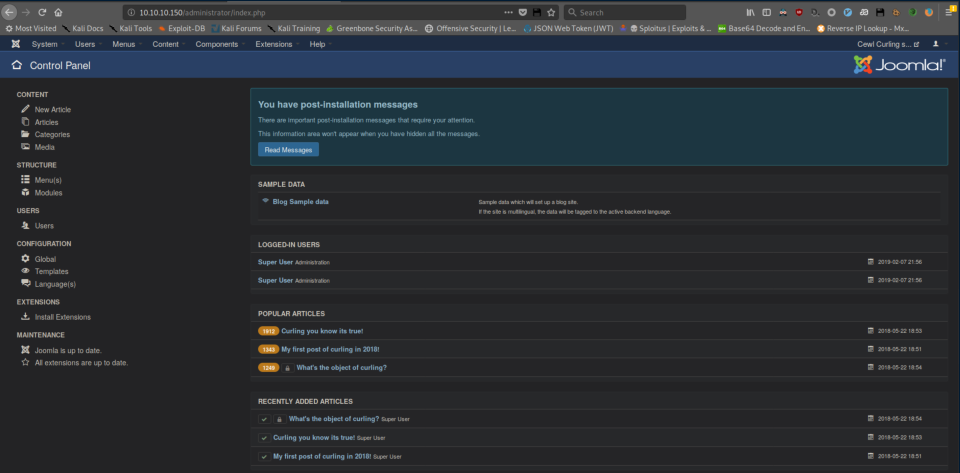Expand the System dropdown menu

[x=47, y=44]
